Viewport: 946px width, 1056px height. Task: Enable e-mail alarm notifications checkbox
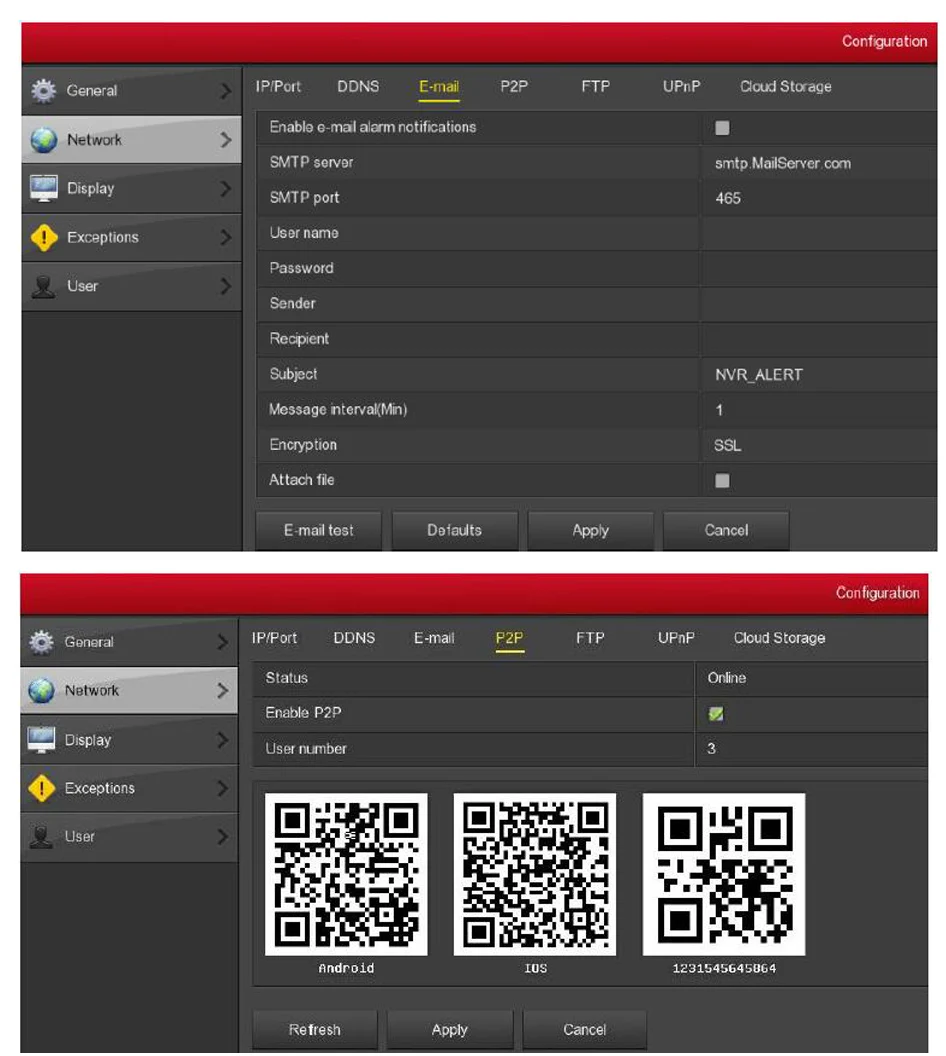pos(722,127)
